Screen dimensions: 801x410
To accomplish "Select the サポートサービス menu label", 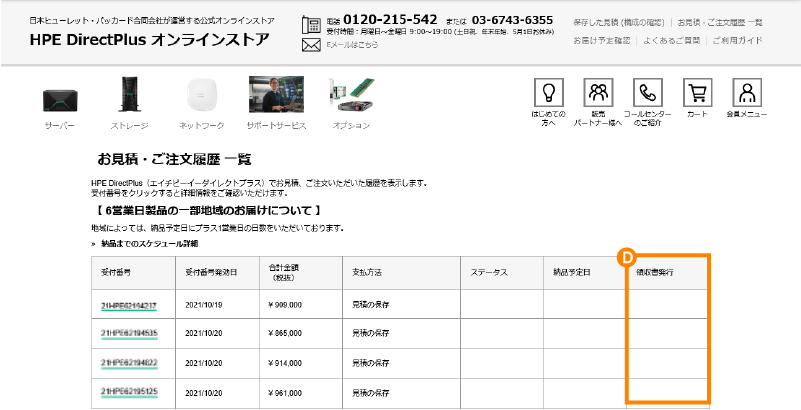I will click(x=276, y=126).
